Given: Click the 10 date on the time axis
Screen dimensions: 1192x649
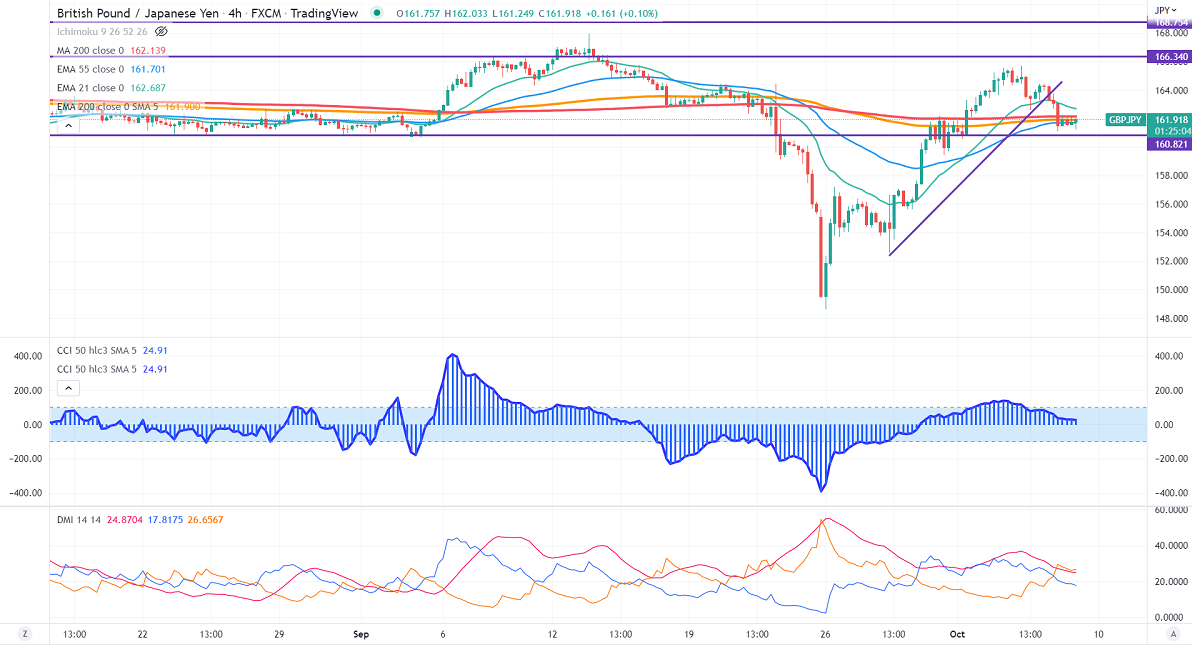Looking at the screenshot, I should point(1098,634).
